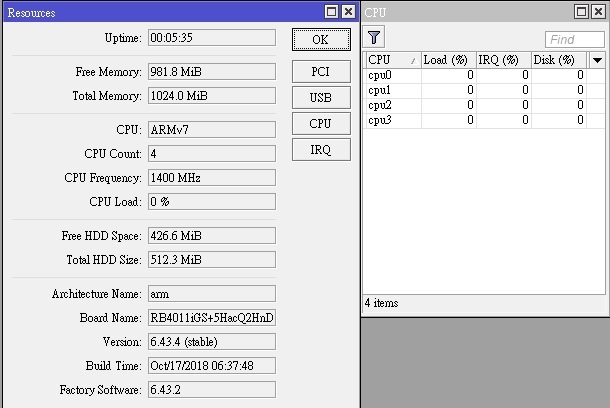Image resolution: width=610 pixels, height=408 pixels.
Task: Click the '4 items' status text
Action: point(382,303)
